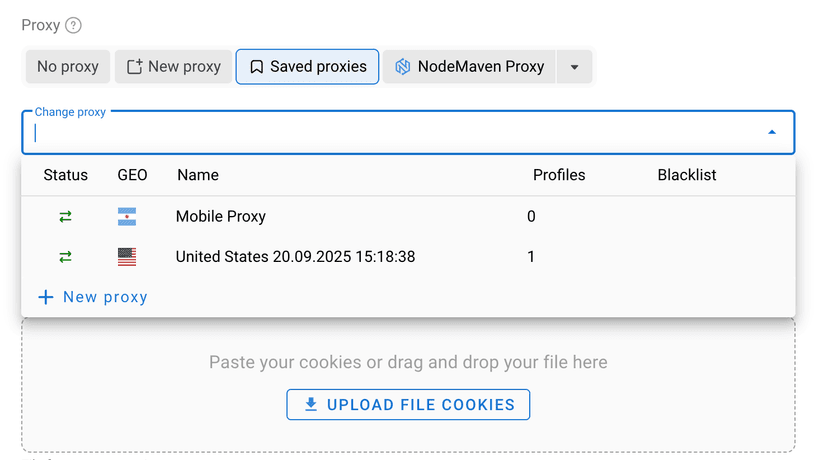828x460 pixels.
Task: Collapse the Change proxy dropdown arrow
Action: pyautogui.click(x=772, y=132)
